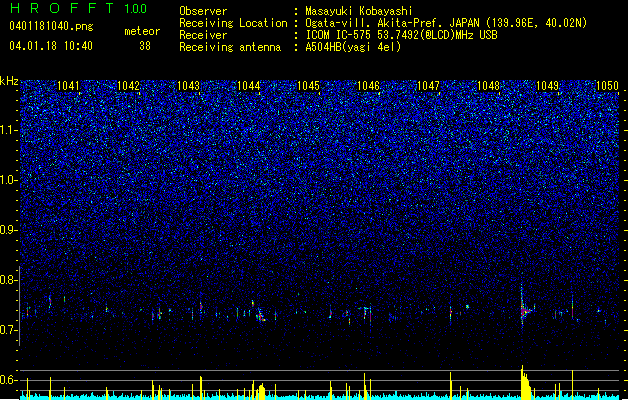Click the wide yellow intensity block after 1044
The height and width of the screenshot is (400, 629).
[x=262, y=392]
